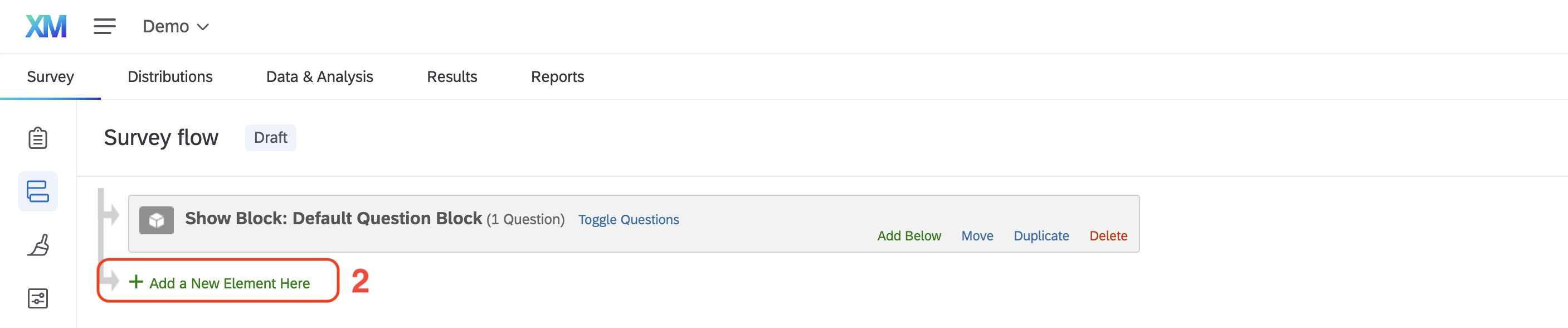Click Add a New Element Here

230,283
